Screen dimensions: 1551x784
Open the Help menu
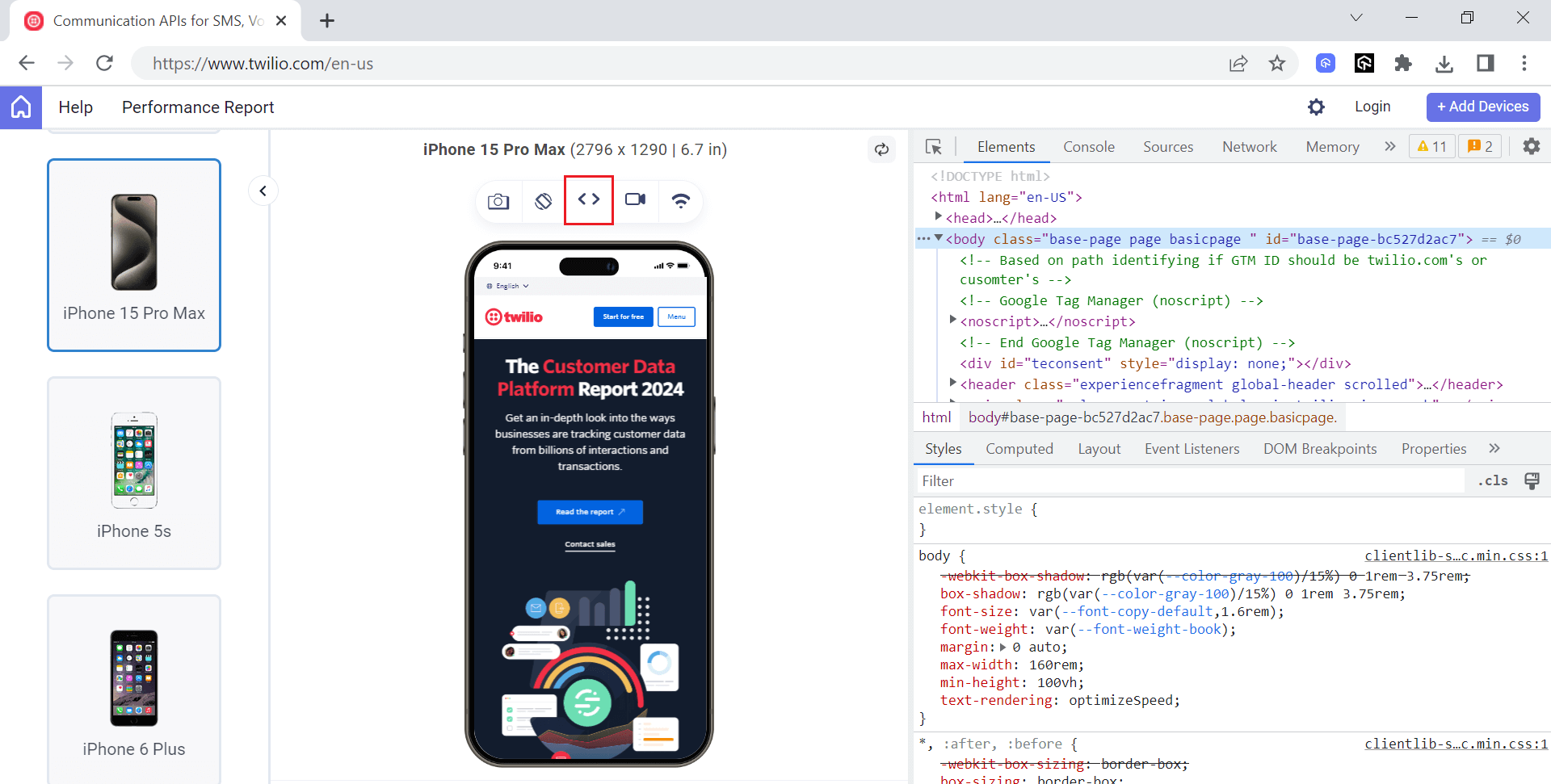click(76, 107)
